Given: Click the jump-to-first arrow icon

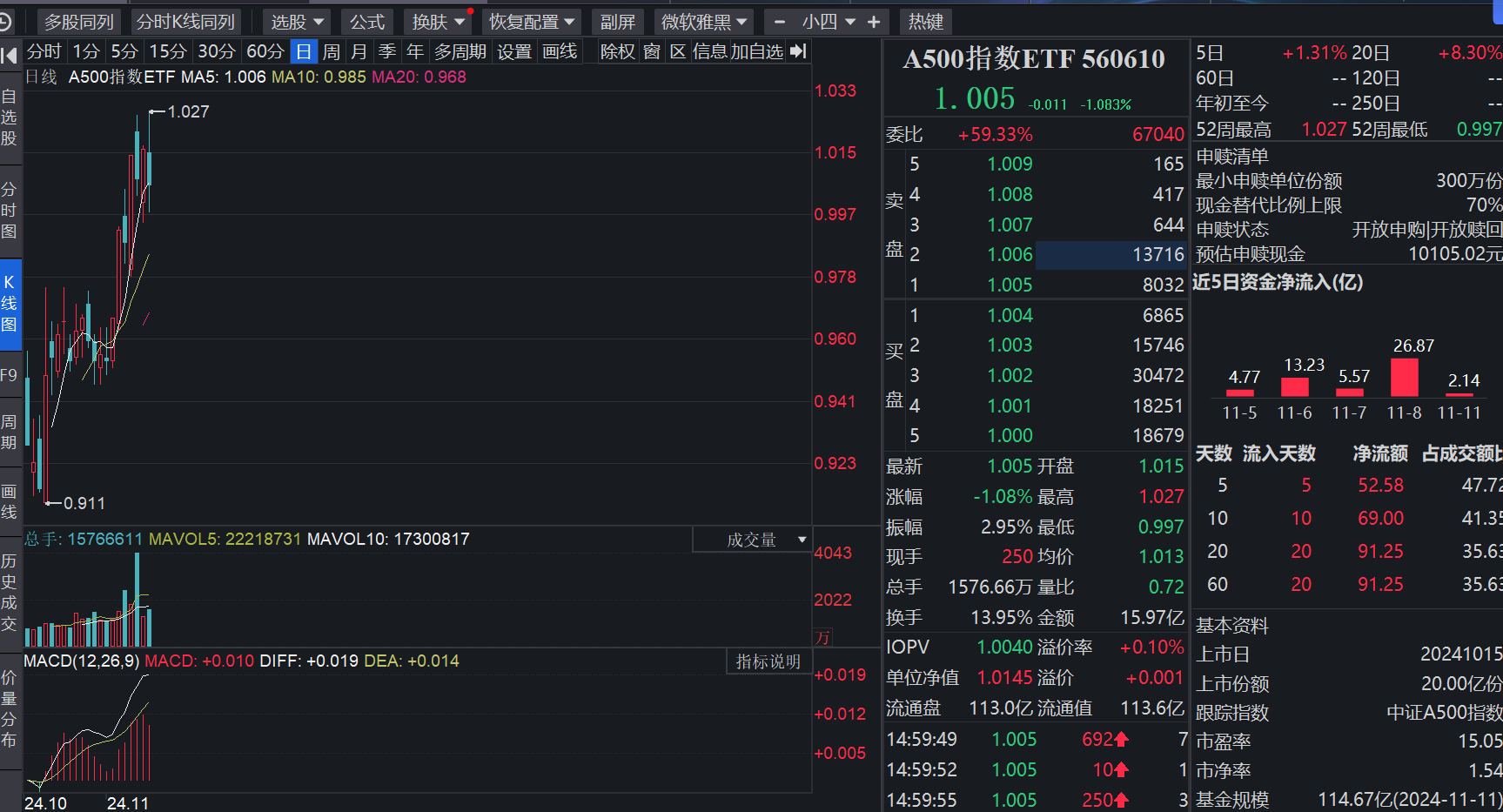Looking at the screenshot, I should (10, 56).
